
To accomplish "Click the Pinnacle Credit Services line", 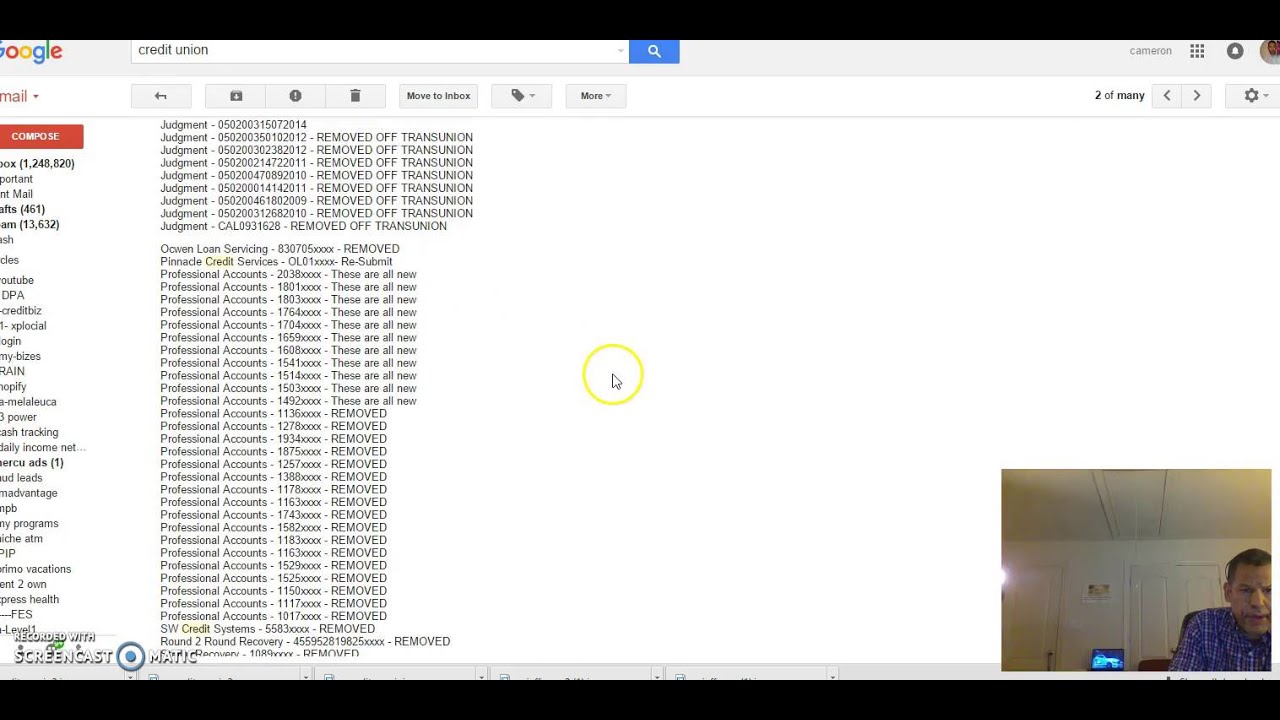I will 276,262.
